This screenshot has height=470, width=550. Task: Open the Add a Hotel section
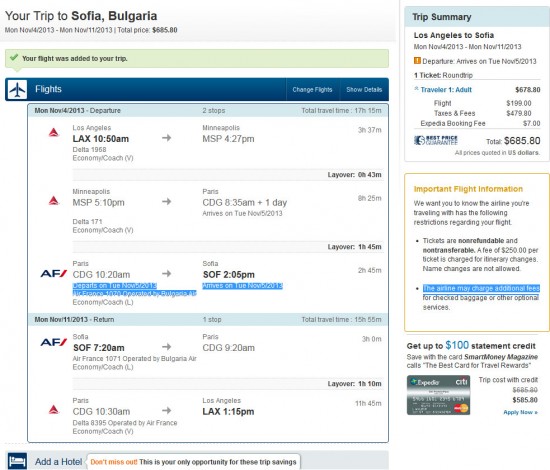(58, 462)
